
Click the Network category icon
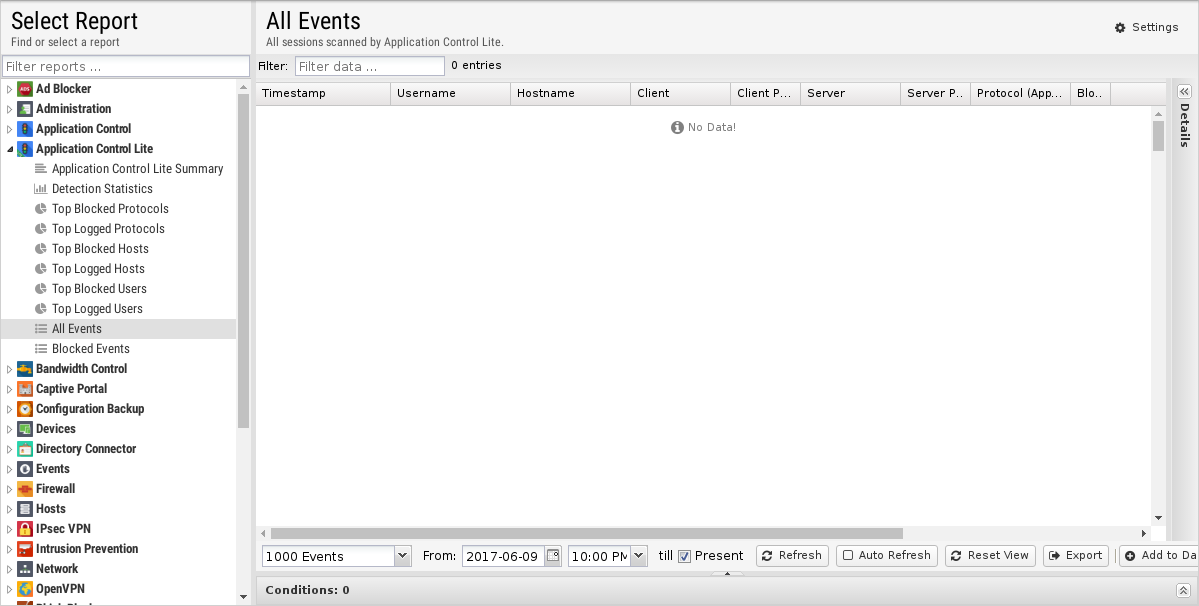(25, 569)
